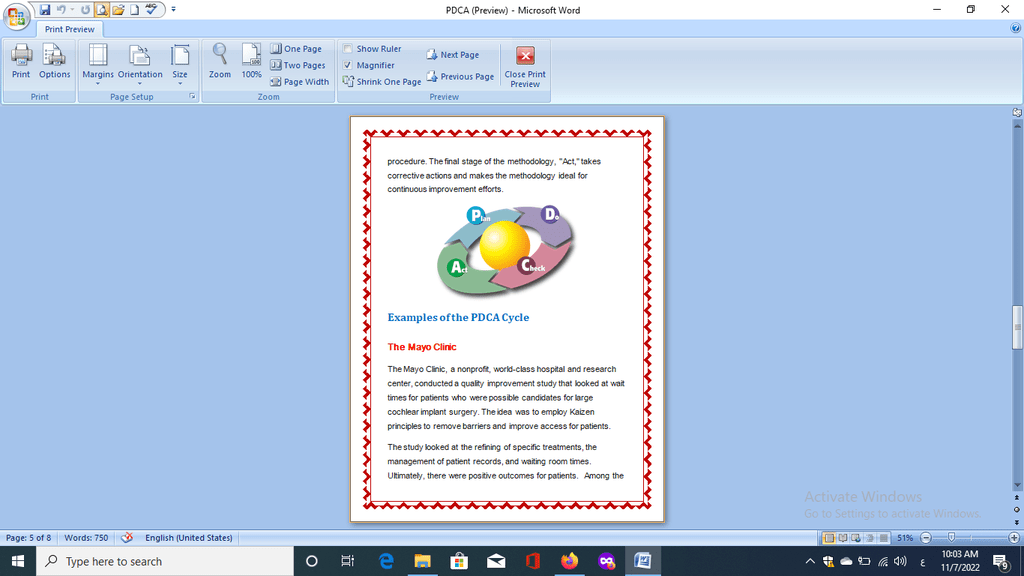
Task: Expand the Orientation dropdown
Action: point(140,84)
